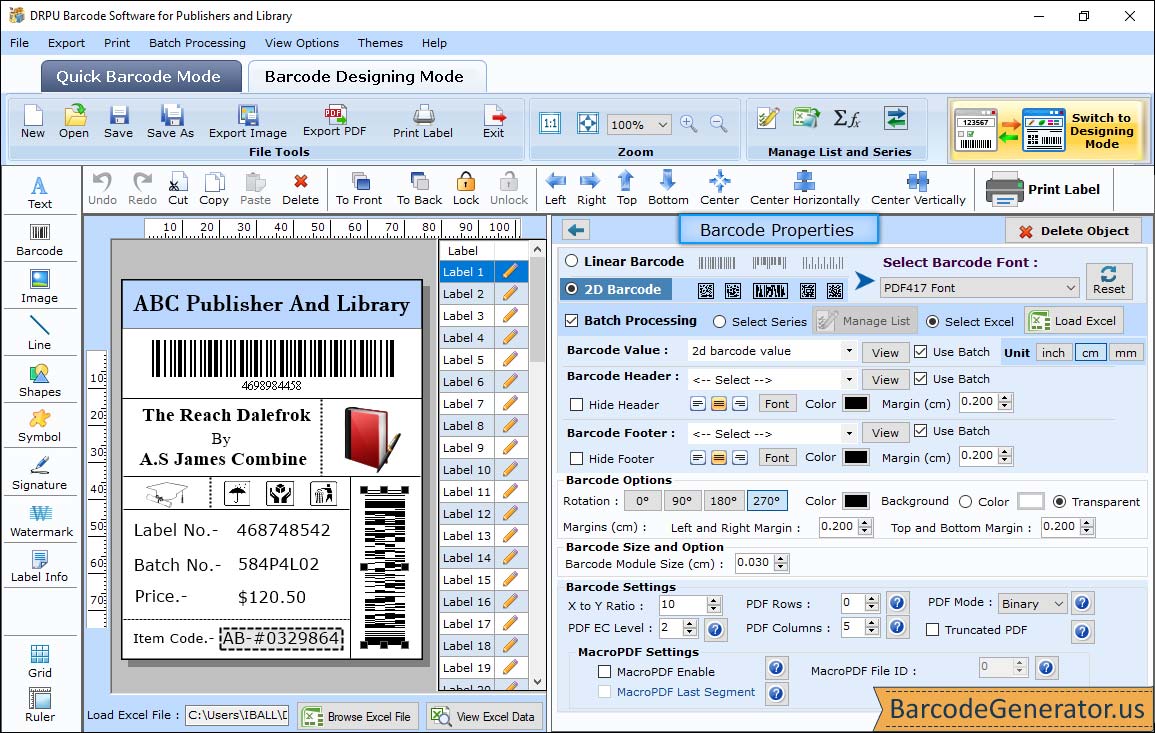This screenshot has width=1155, height=733.
Task: Toggle Use Batch for Barcode Value
Action: point(921,351)
